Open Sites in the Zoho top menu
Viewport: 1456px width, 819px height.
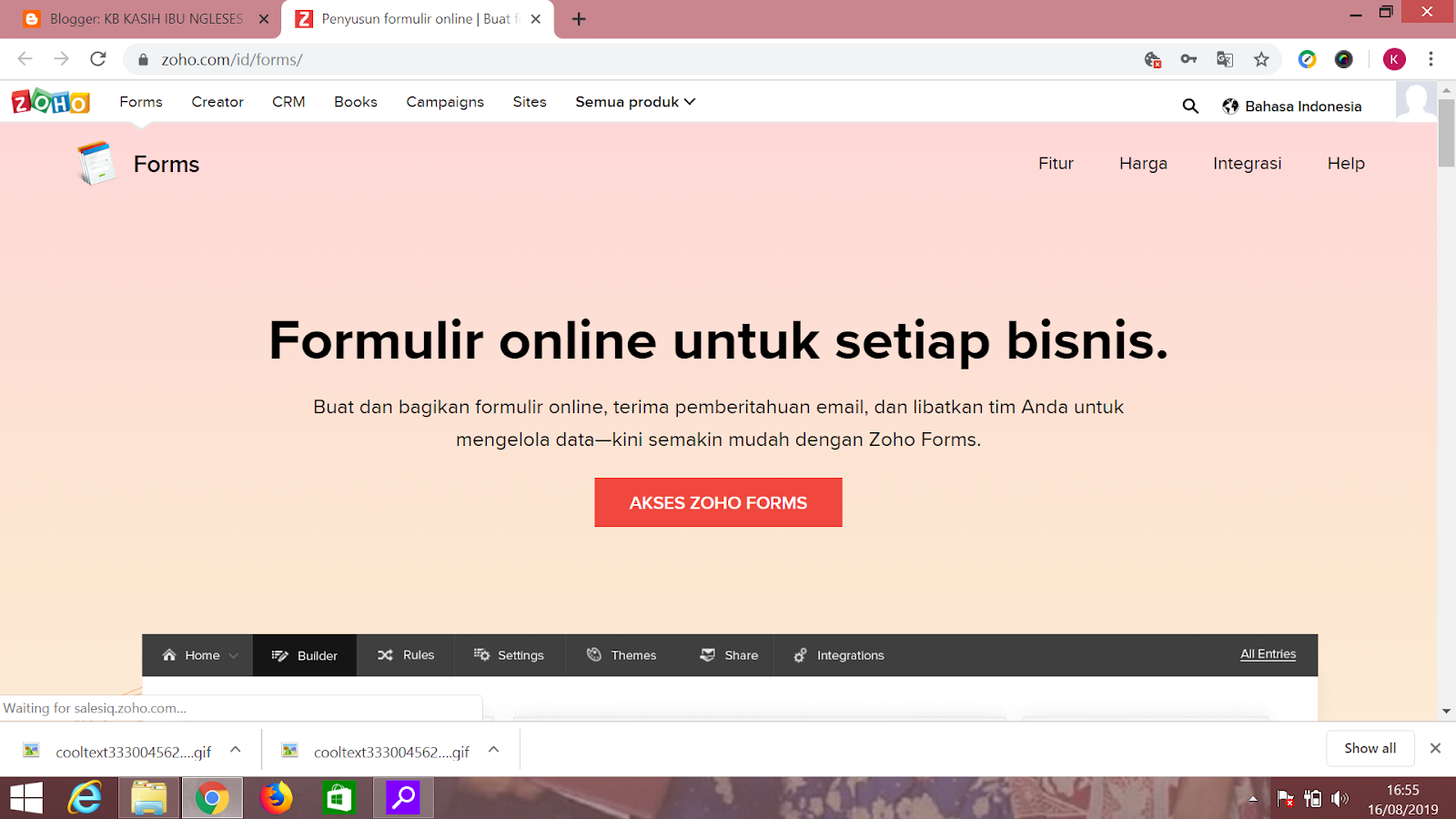[530, 102]
